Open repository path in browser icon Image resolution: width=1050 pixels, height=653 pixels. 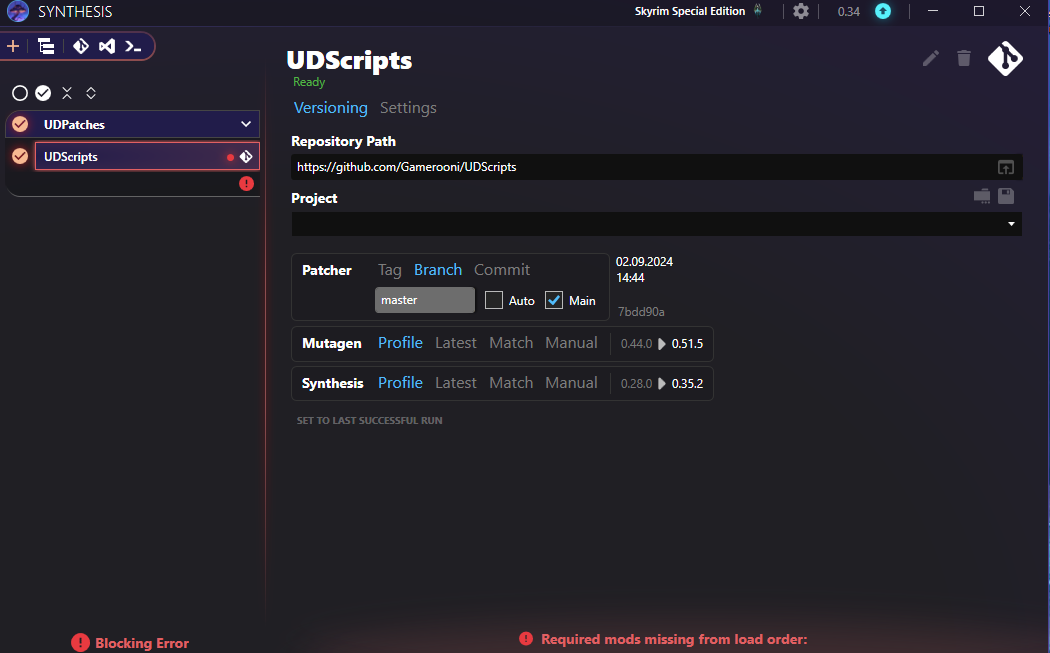point(1006,167)
